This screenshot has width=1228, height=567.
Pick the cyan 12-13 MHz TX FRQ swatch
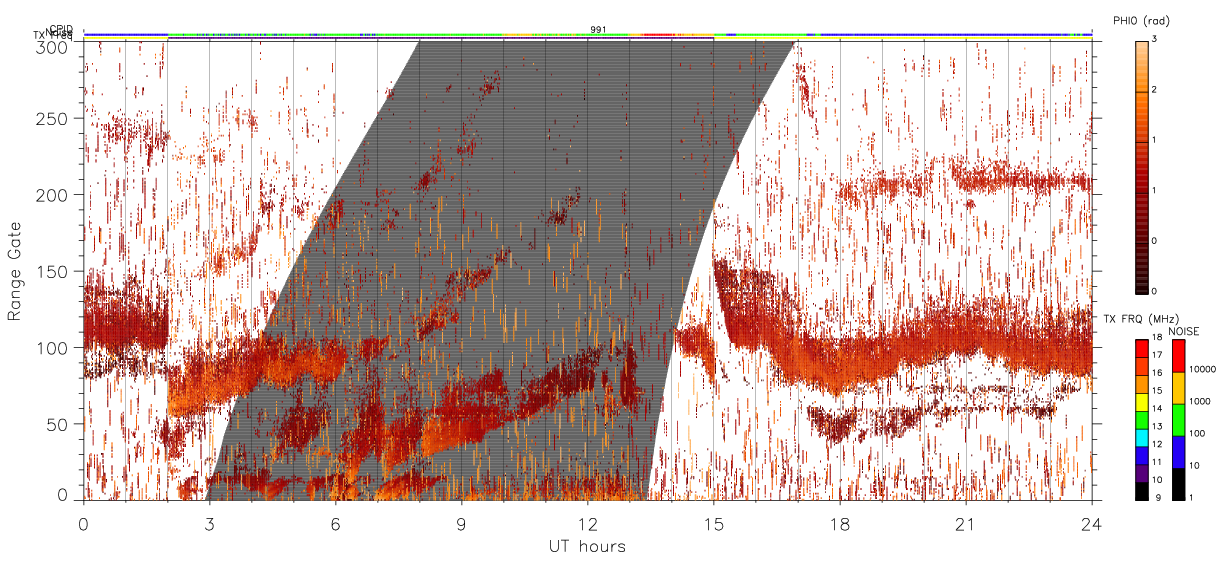1142,436
